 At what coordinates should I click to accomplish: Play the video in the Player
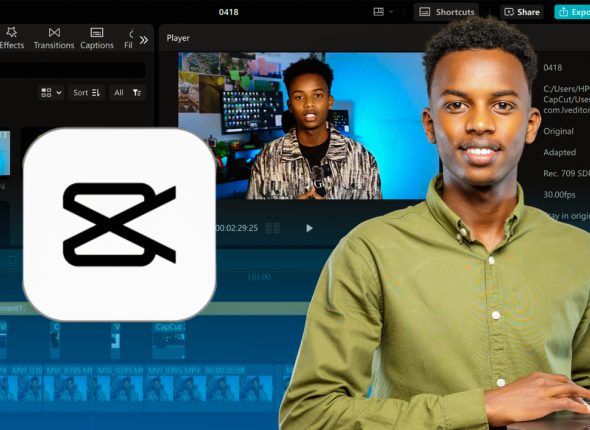pos(309,228)
